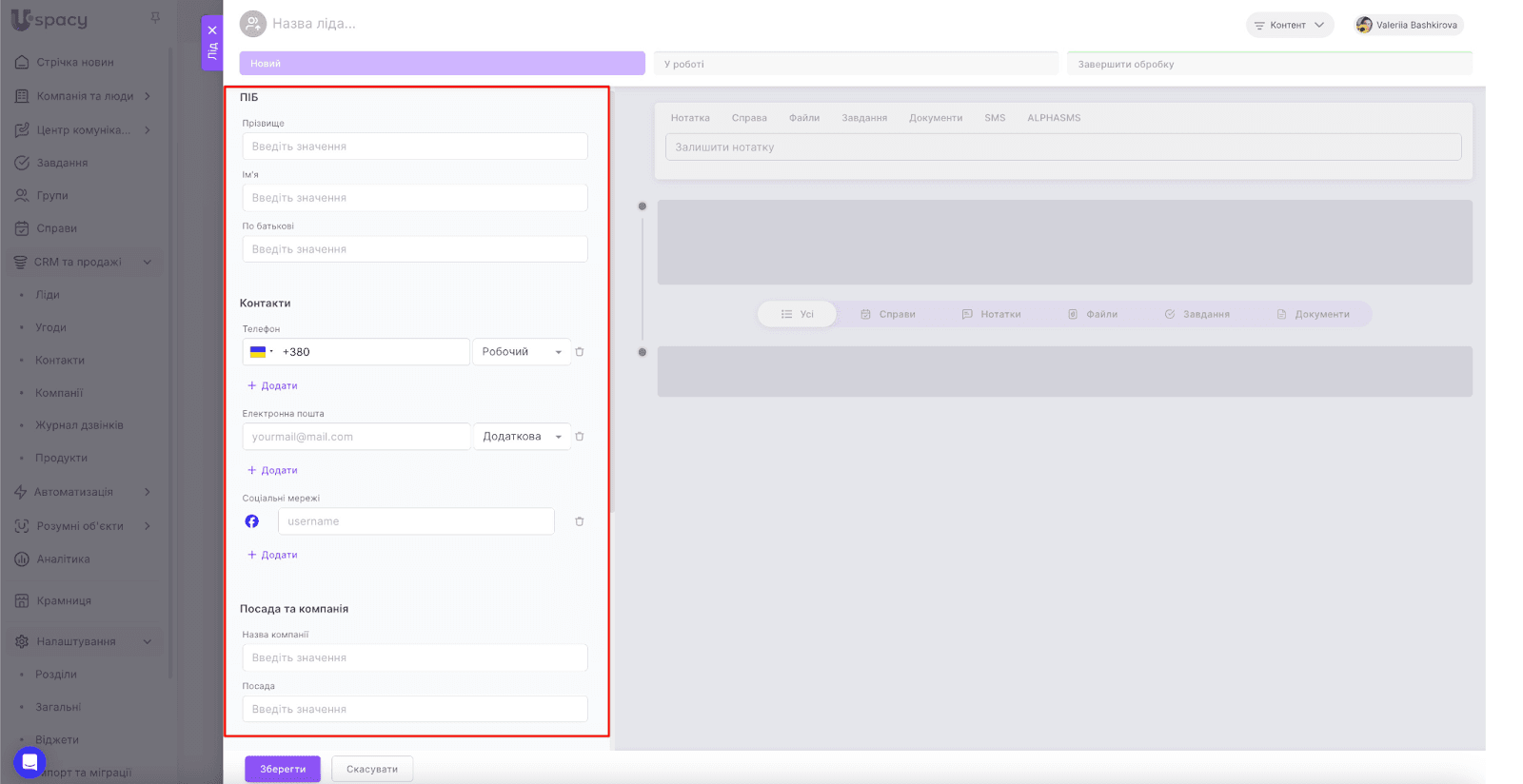
Task: Switch to the Справа tab
Action: [x=749, y=118]
